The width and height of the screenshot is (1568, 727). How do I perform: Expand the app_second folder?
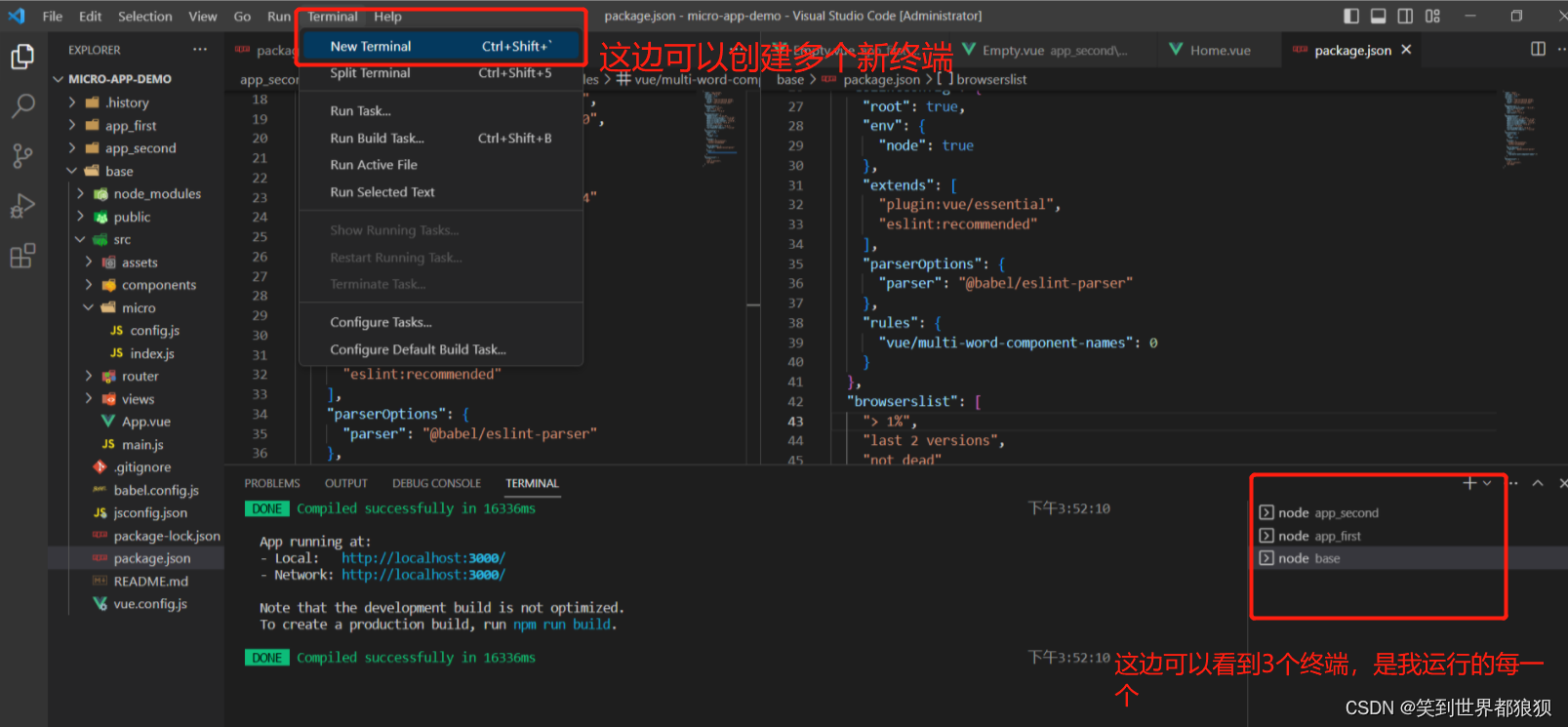[137, 148]
